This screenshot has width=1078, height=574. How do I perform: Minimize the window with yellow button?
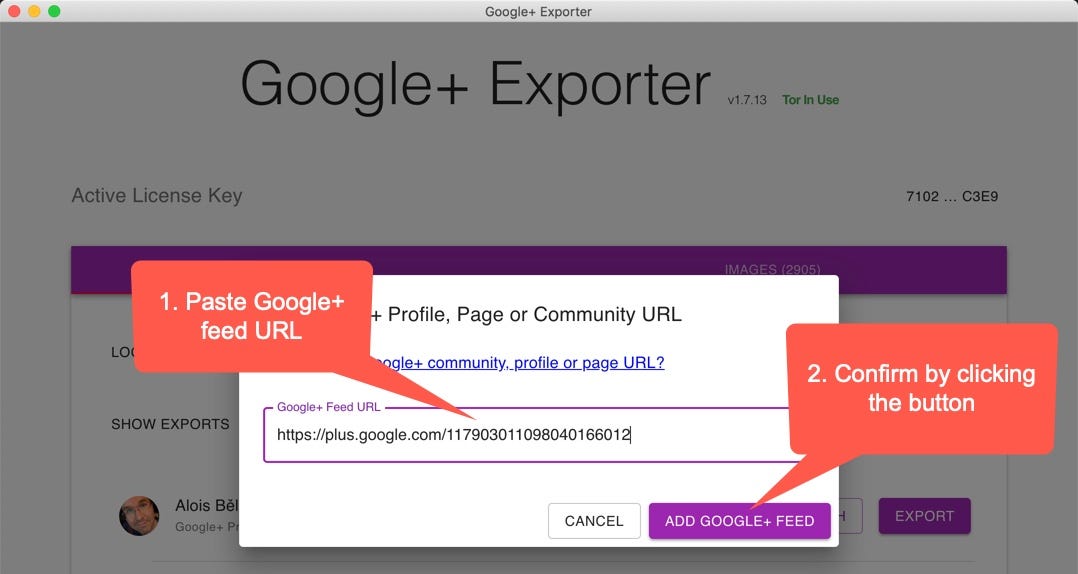point(34,11)
